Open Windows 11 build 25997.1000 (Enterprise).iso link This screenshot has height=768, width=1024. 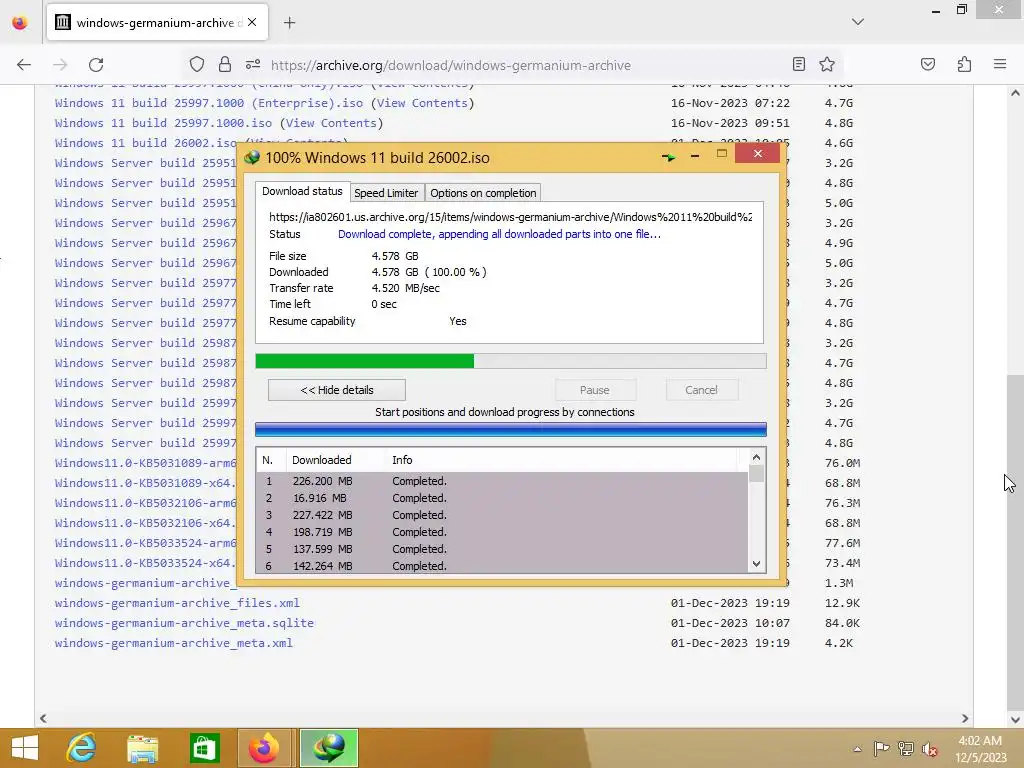click(209, 103)
